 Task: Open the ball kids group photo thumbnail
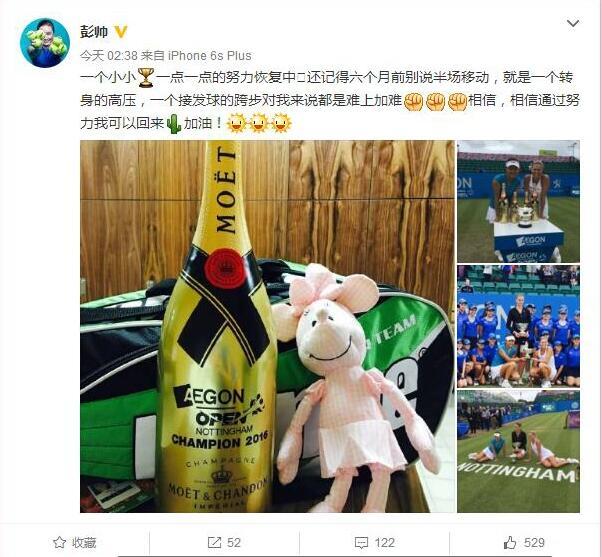[x=518, y=326]
